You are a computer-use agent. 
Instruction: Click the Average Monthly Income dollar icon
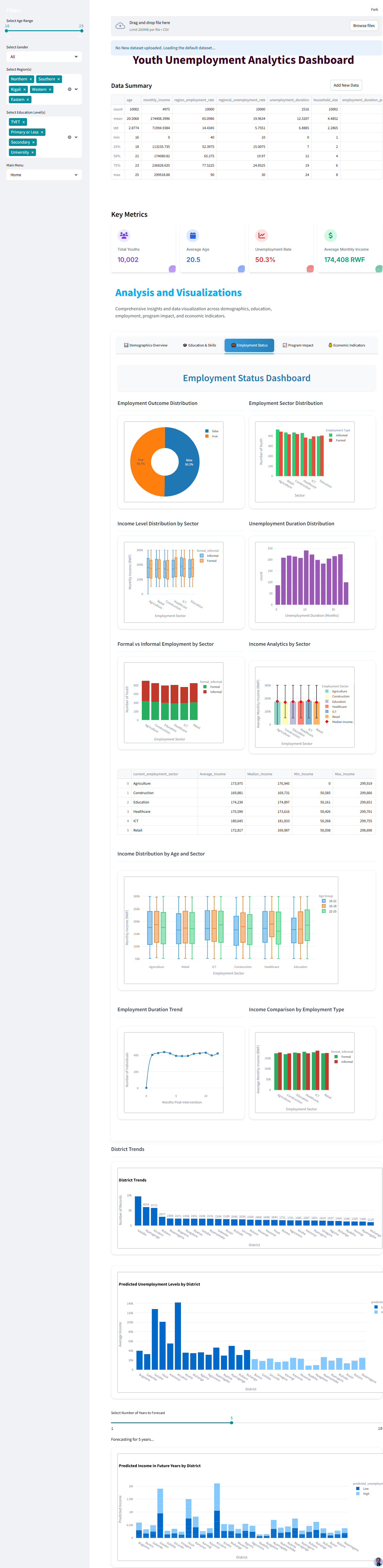(330, 235)
